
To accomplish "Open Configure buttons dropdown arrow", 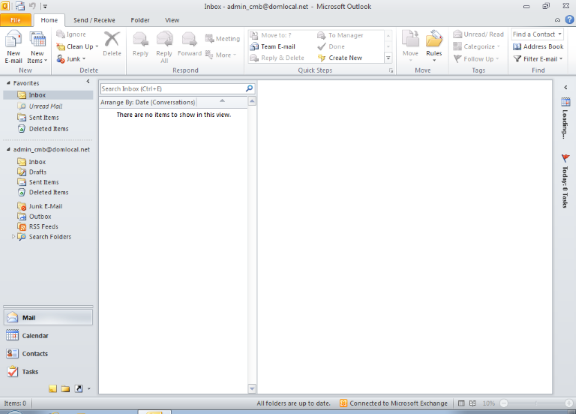I will (89, 389).
